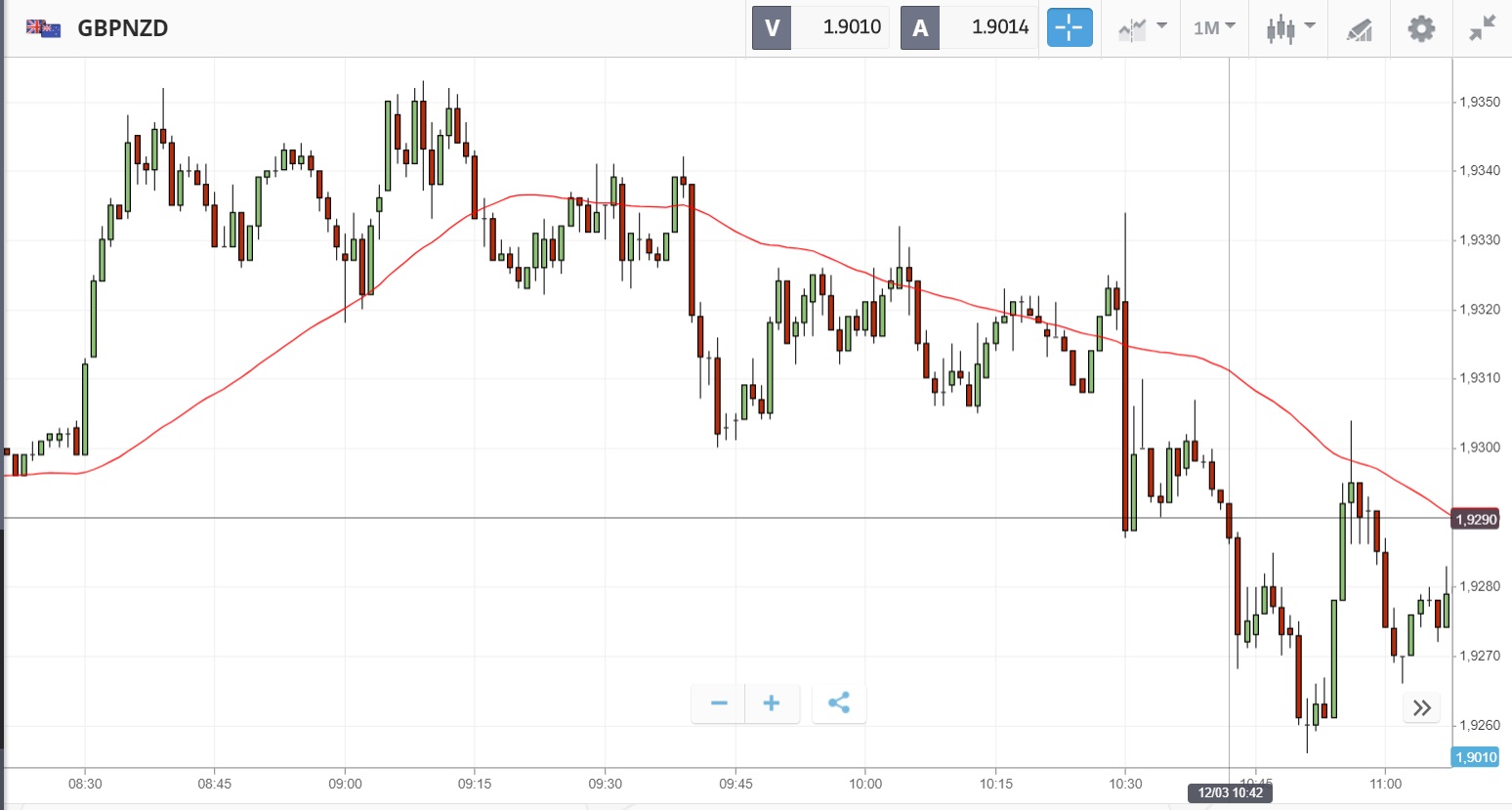Share the chart
This screenshot has height=810, width=1512.
click(x=839, y=703)
